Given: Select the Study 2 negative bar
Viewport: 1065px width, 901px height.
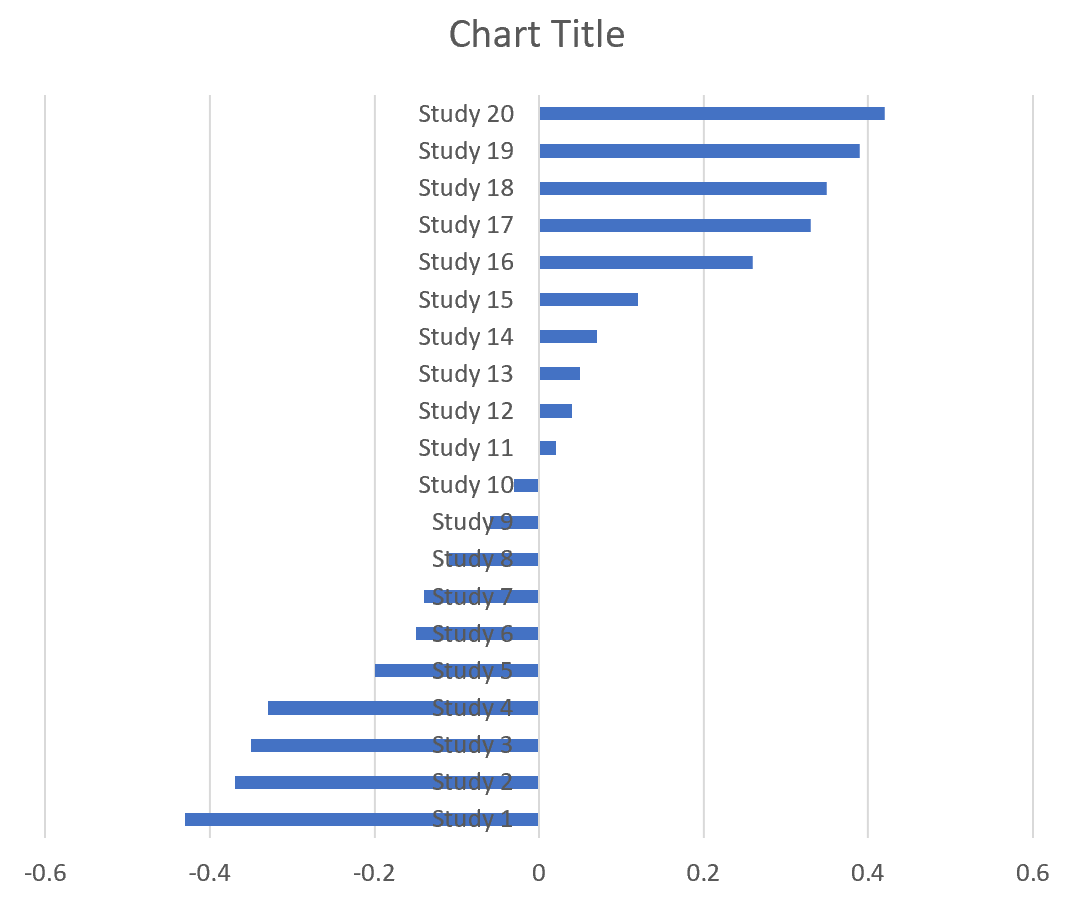Looking at the screenshot, I should [x=330, y=782].
